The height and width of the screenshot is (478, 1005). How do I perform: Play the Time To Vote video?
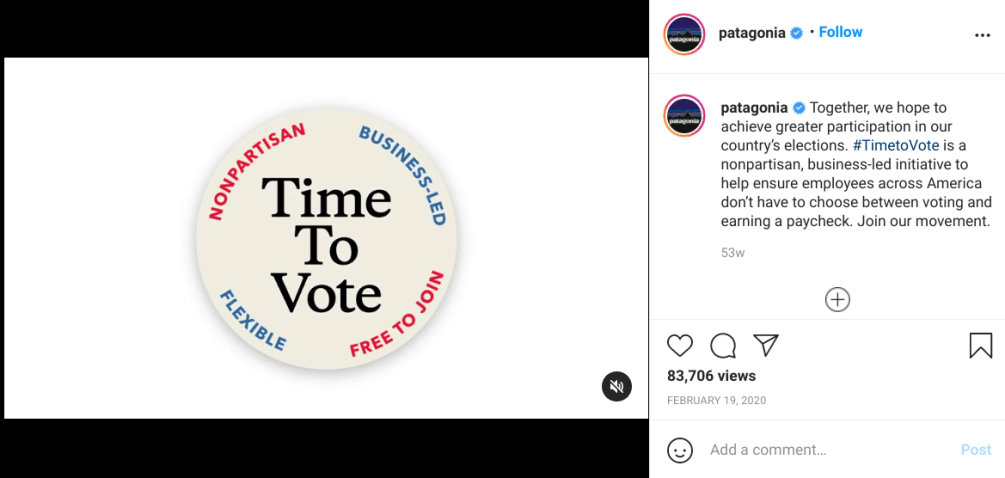point(326,238)
